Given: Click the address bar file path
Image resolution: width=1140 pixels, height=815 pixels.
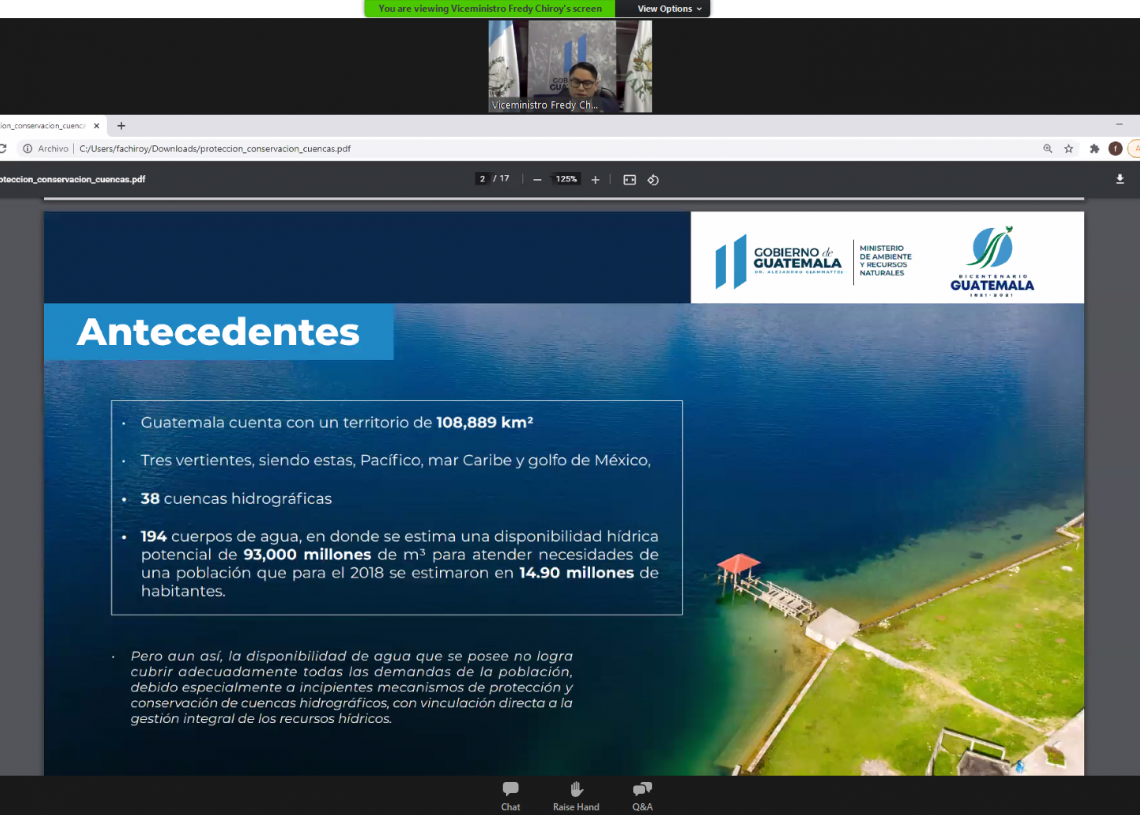Looking at the screenshot, I should pos(215,149).
